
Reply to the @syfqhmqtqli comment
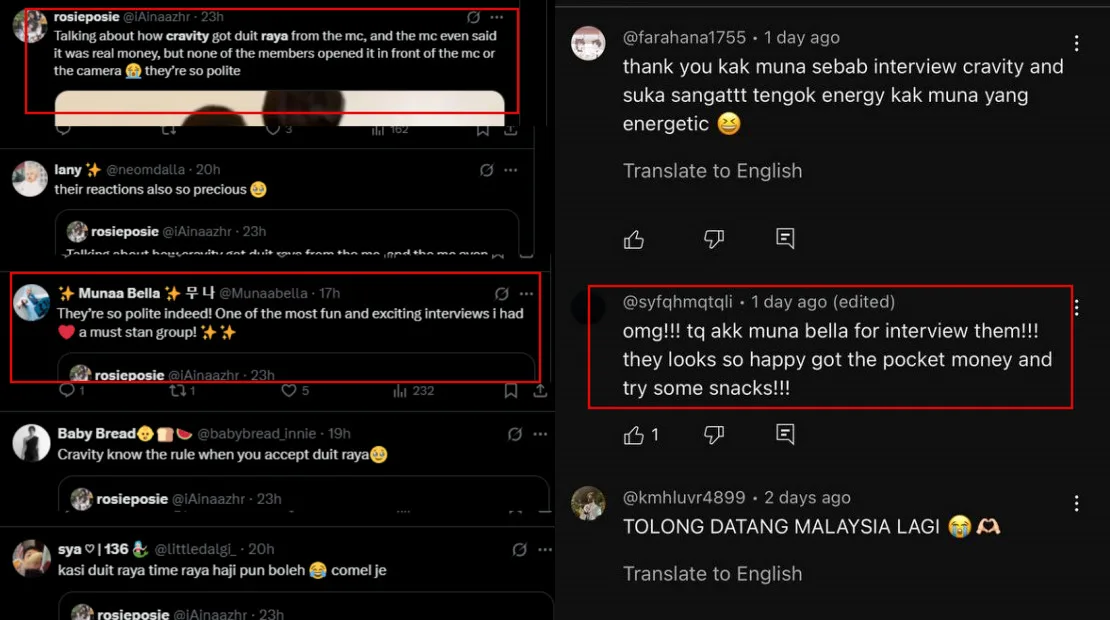point(785,434)
